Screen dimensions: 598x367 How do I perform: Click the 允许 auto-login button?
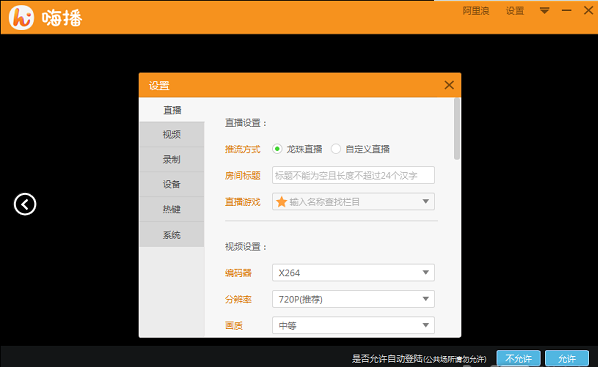567,359
